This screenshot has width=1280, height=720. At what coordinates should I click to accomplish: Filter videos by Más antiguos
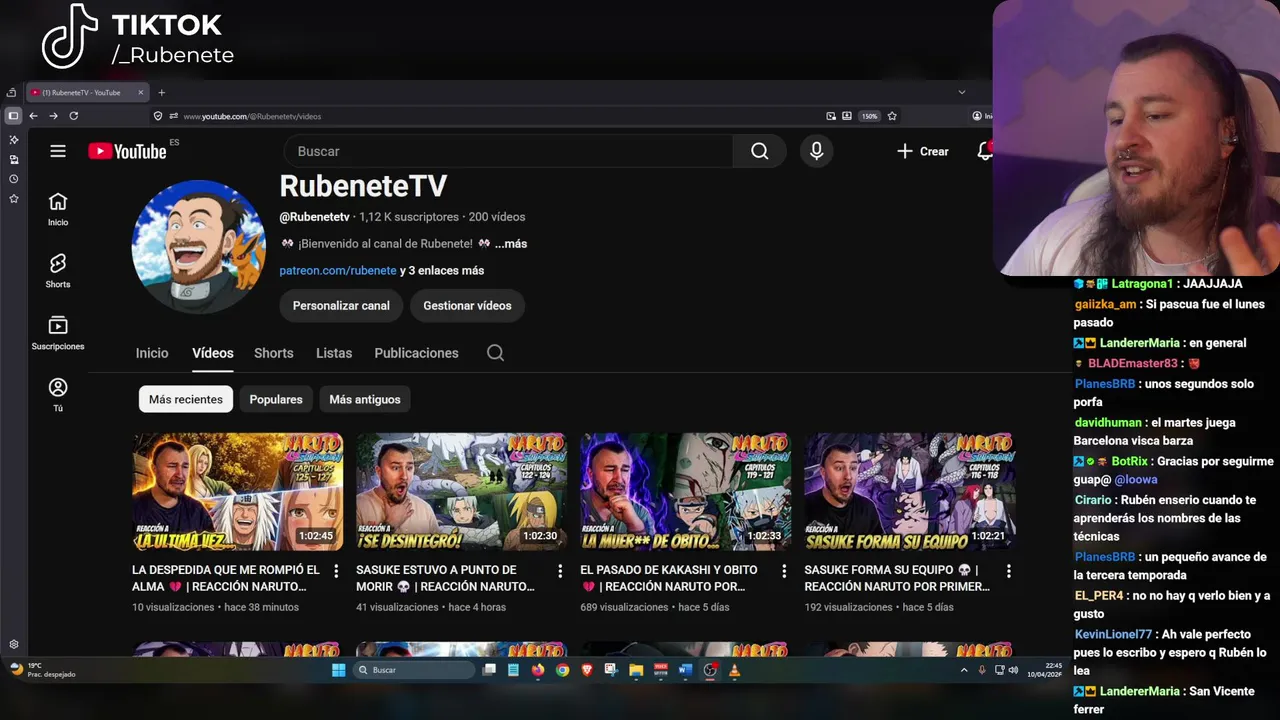click(365, 399)
